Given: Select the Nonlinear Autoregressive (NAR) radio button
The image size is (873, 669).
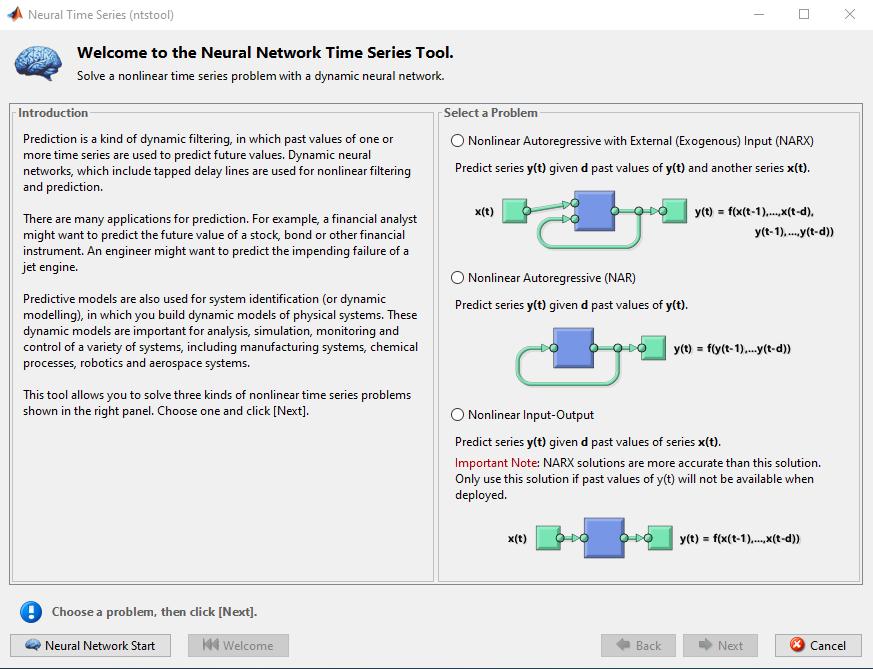Looking at the screenshot, I should [458, 278].
